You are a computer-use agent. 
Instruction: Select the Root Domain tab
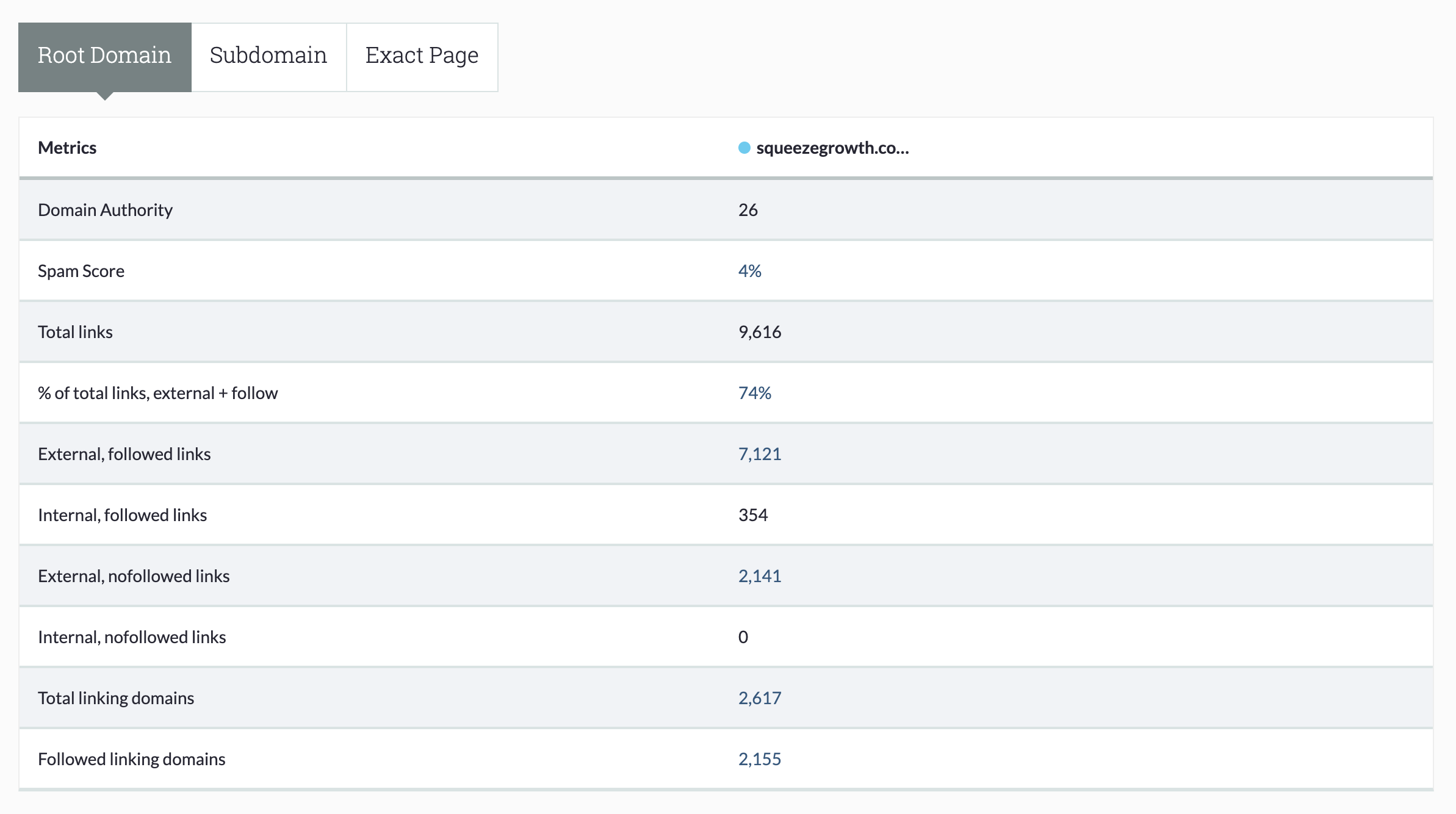pyautogui.click(x=105, y=57)
